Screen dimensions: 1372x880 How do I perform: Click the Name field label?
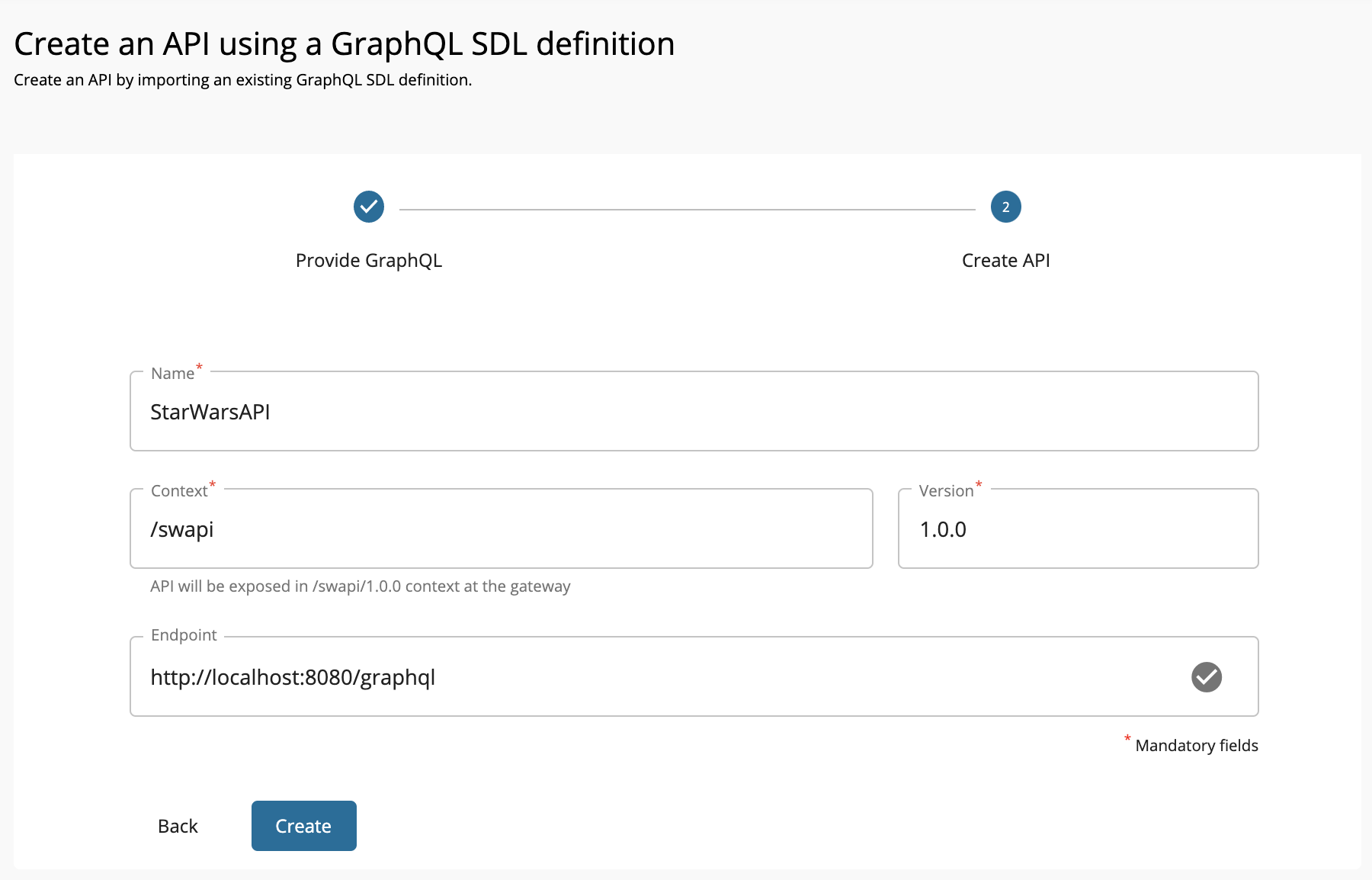[173, 374]
